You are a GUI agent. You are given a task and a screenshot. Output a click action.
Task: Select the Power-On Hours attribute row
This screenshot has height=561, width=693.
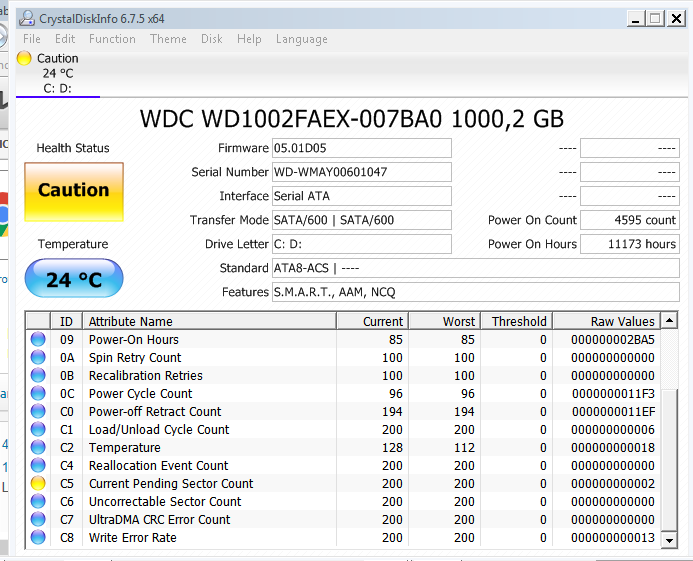[x=343, y=339]
